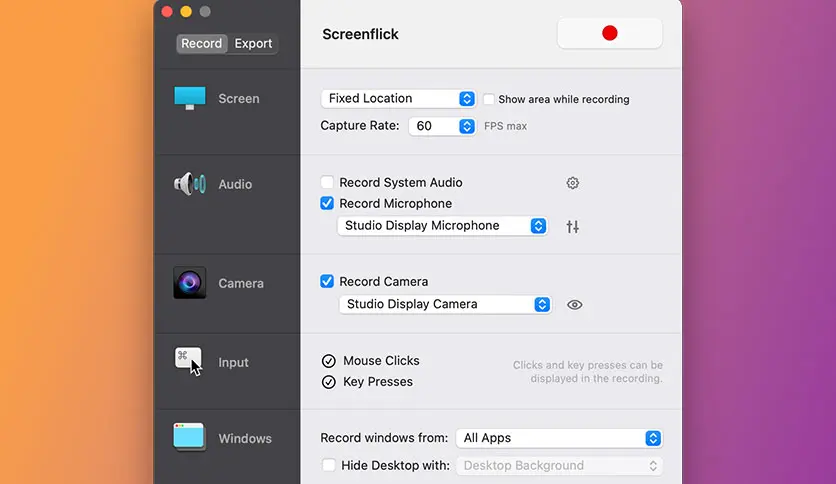Start recording with the red record button
This screenshot has width=836, height=484.
pyautogui.click(x=609, y=33)
